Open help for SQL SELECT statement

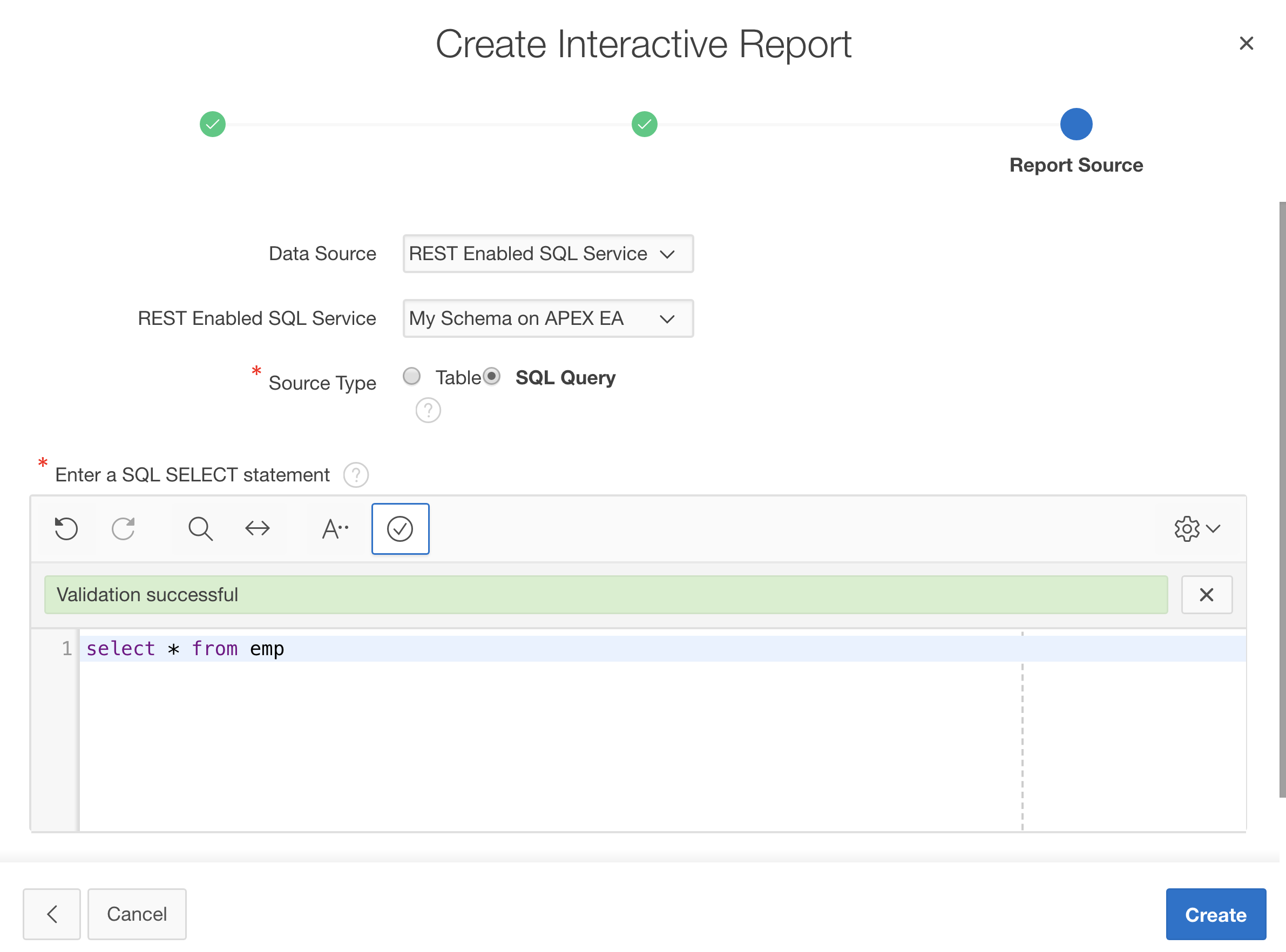click(x=356, y=475)
